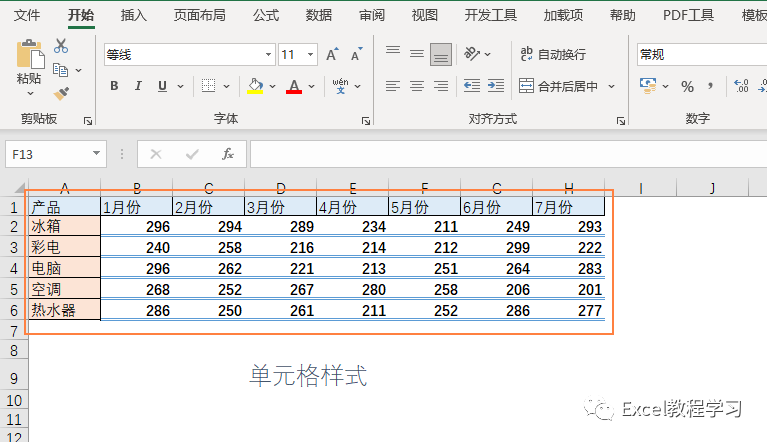This screenshot has width=767, height=442.
Task: Switch to the 公式 tab
Action: (266, 15)
